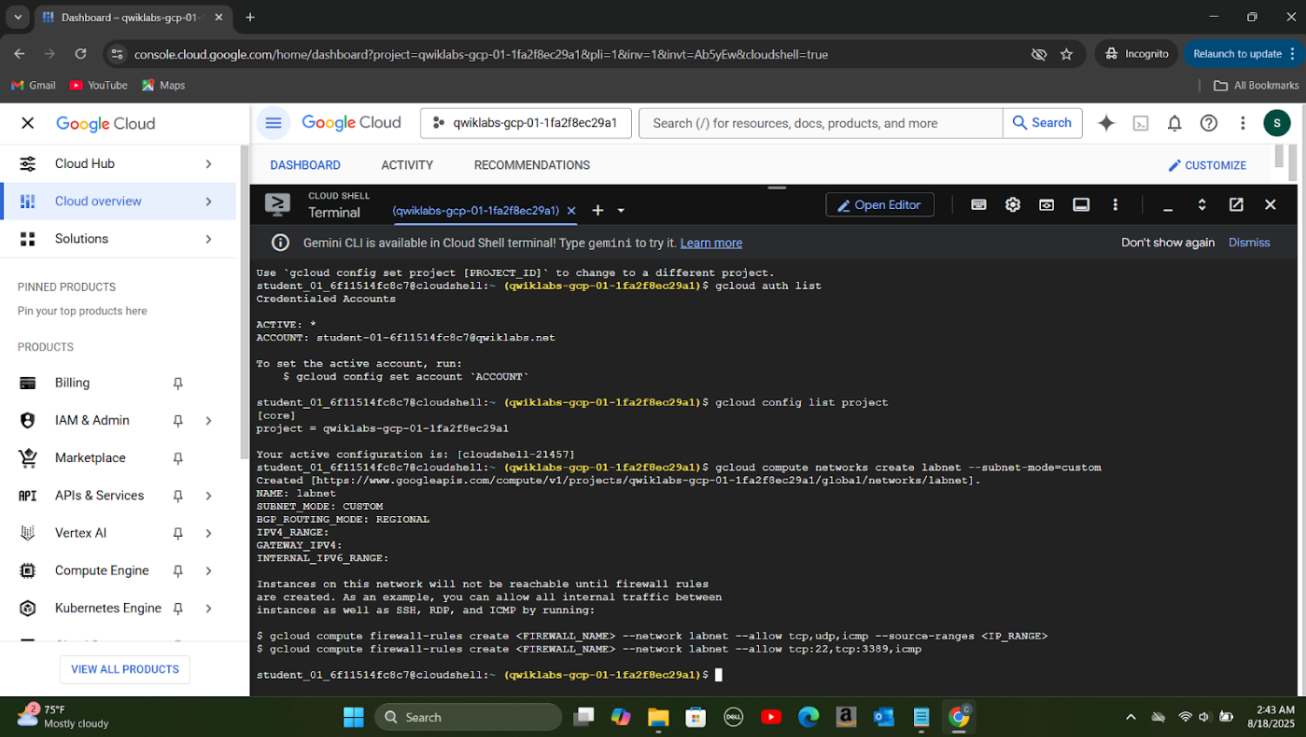Screen dimensions: 1306x737
Task: Open the notifications bell
Action: coord(1174,123)
